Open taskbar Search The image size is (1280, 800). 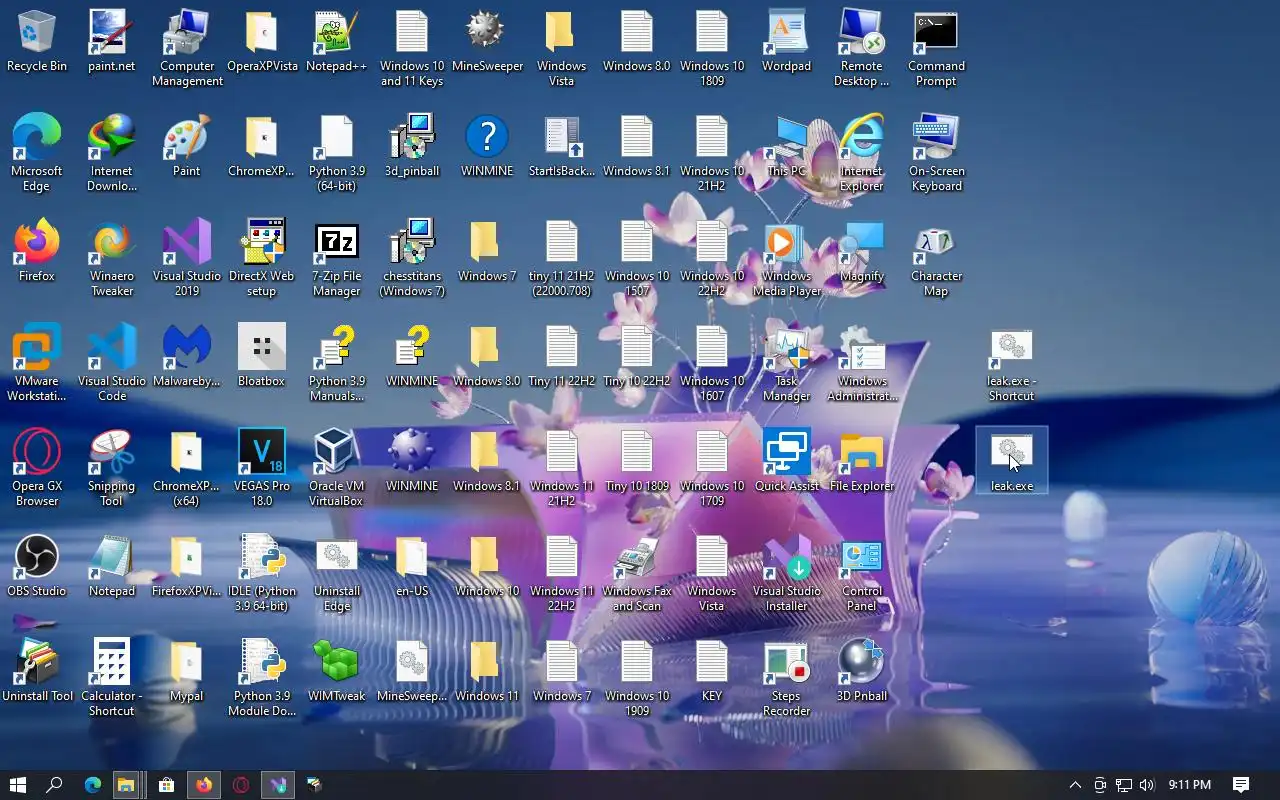point(55,785)
